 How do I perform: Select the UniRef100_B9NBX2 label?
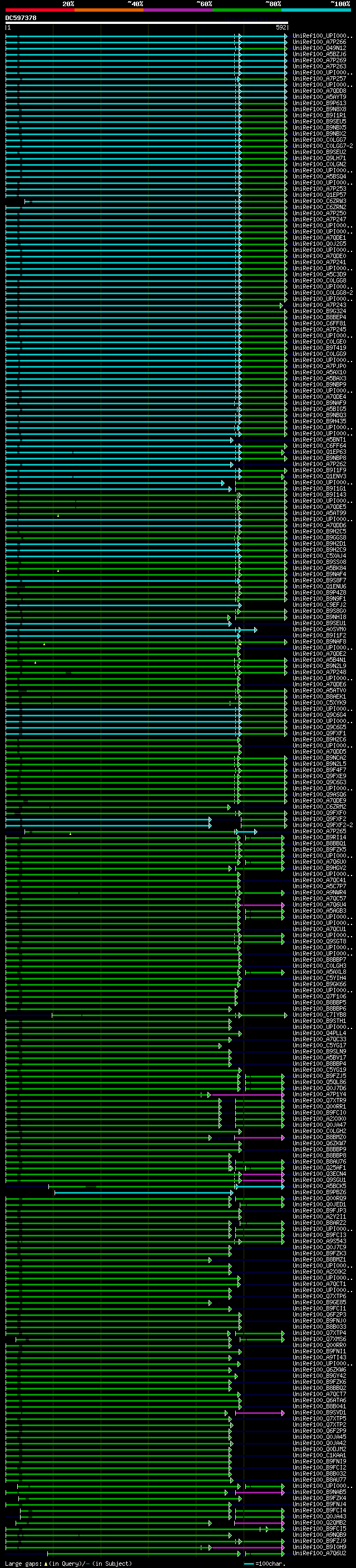(319, 134)
